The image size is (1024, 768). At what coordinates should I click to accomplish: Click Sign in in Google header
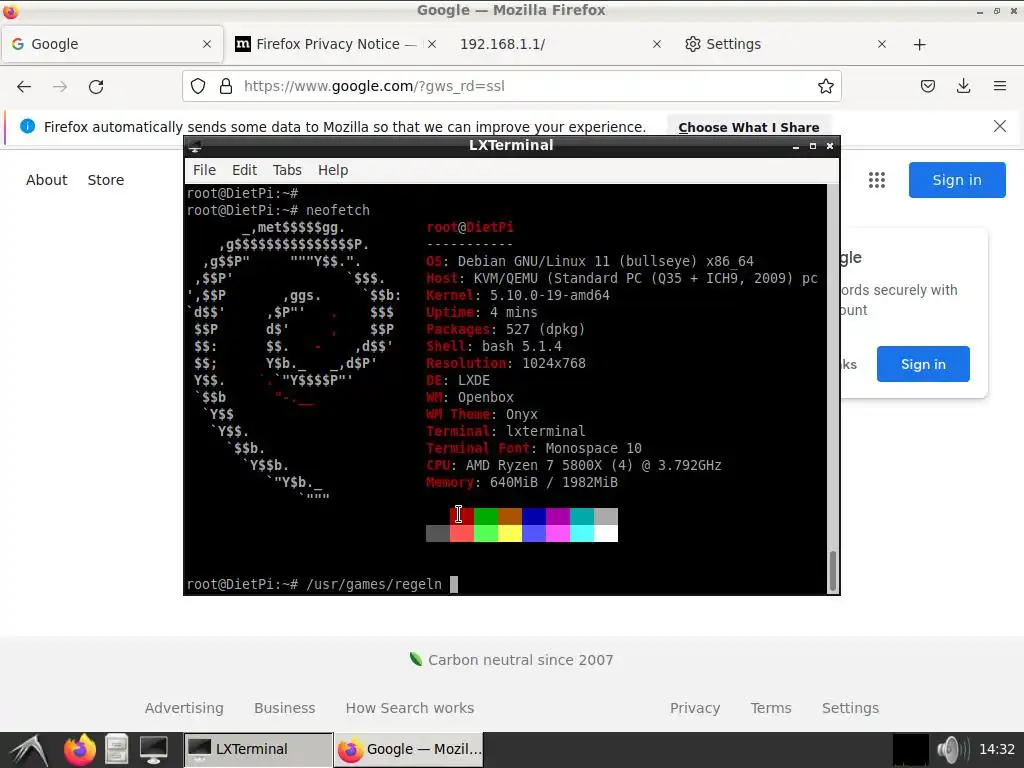957,180
